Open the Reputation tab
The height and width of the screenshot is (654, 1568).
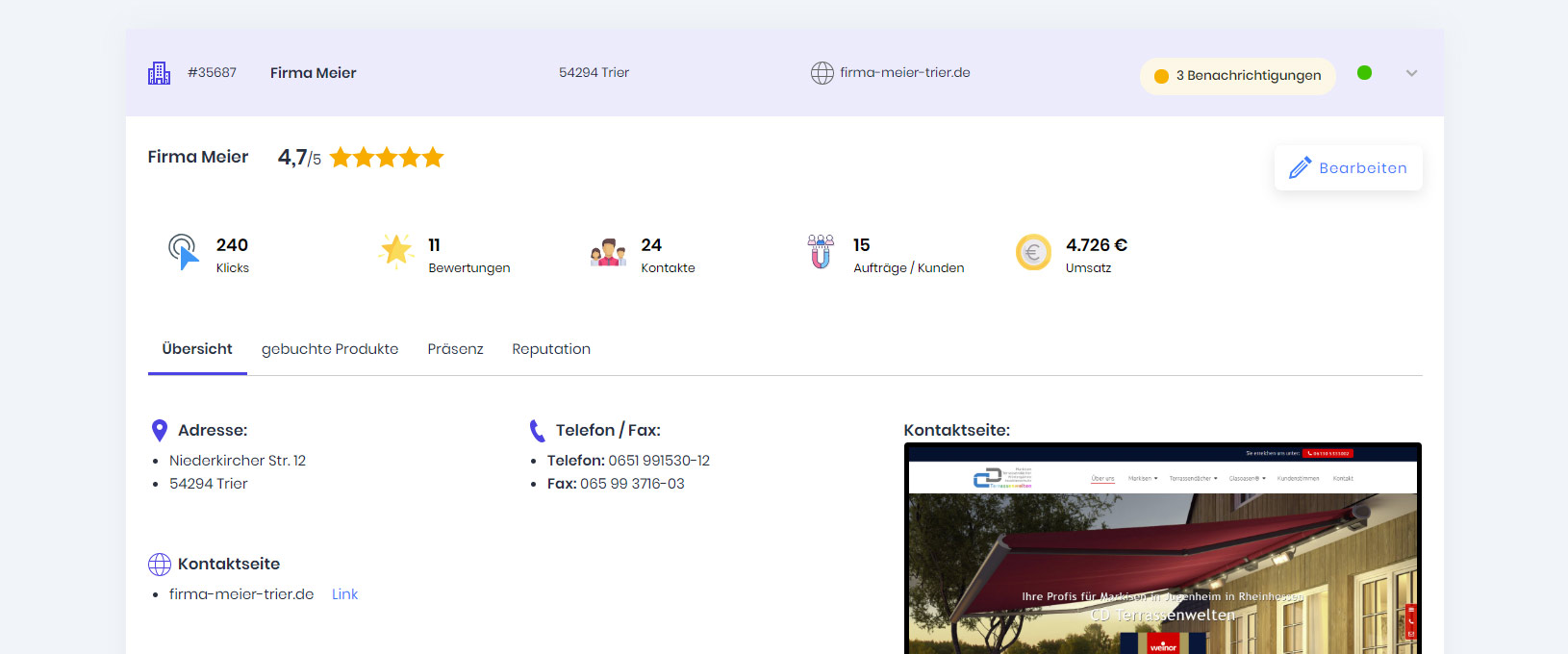(x=551, y=349)
